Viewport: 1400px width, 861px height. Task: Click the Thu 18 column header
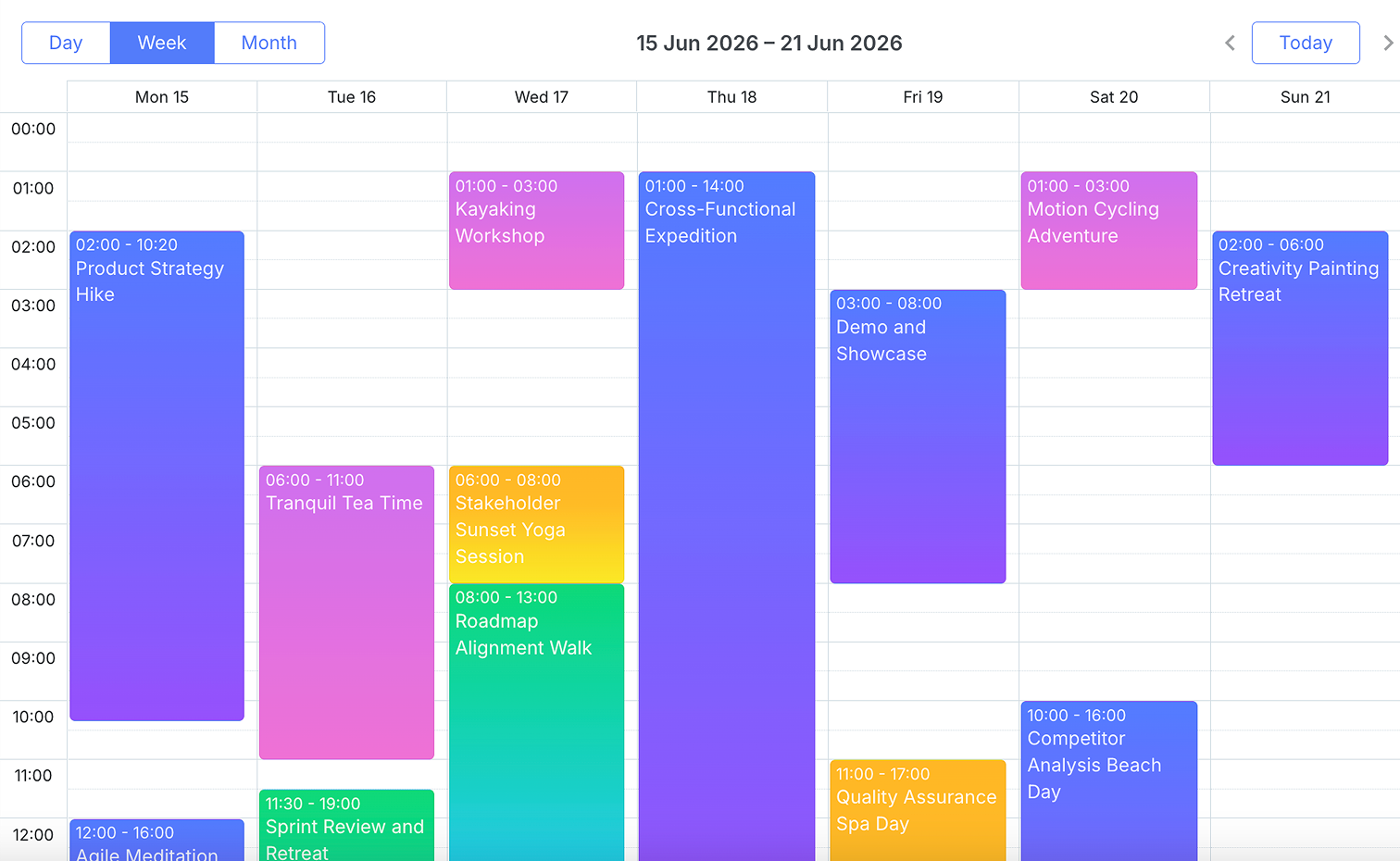click(732, 97)
